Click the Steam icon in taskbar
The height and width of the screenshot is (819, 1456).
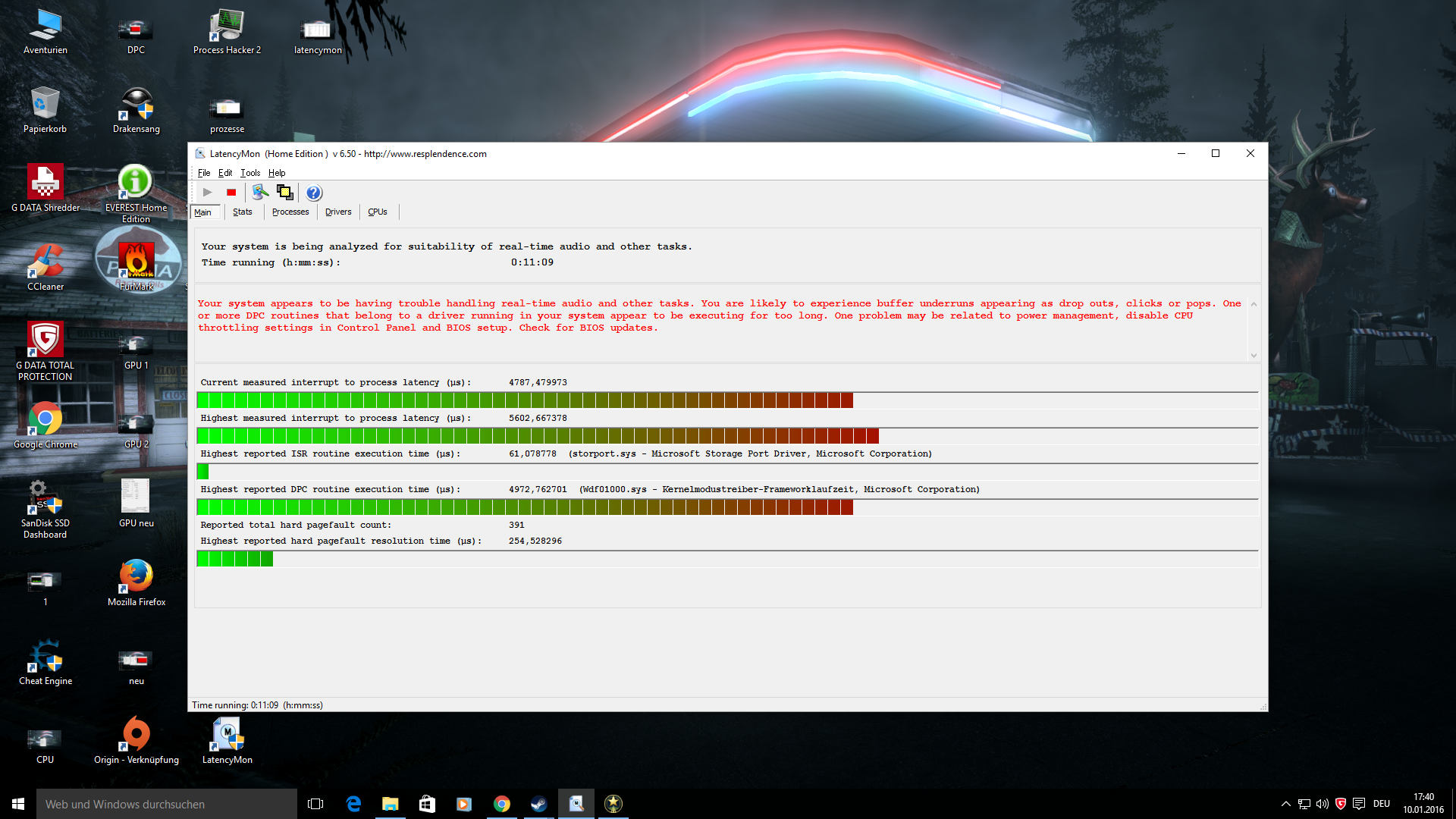[538, 804]
